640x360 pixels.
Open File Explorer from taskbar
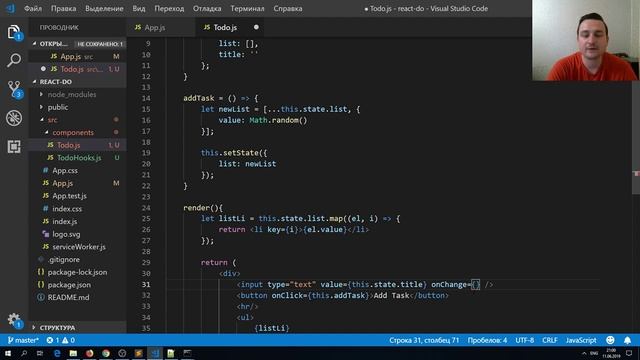coord(73,353)
